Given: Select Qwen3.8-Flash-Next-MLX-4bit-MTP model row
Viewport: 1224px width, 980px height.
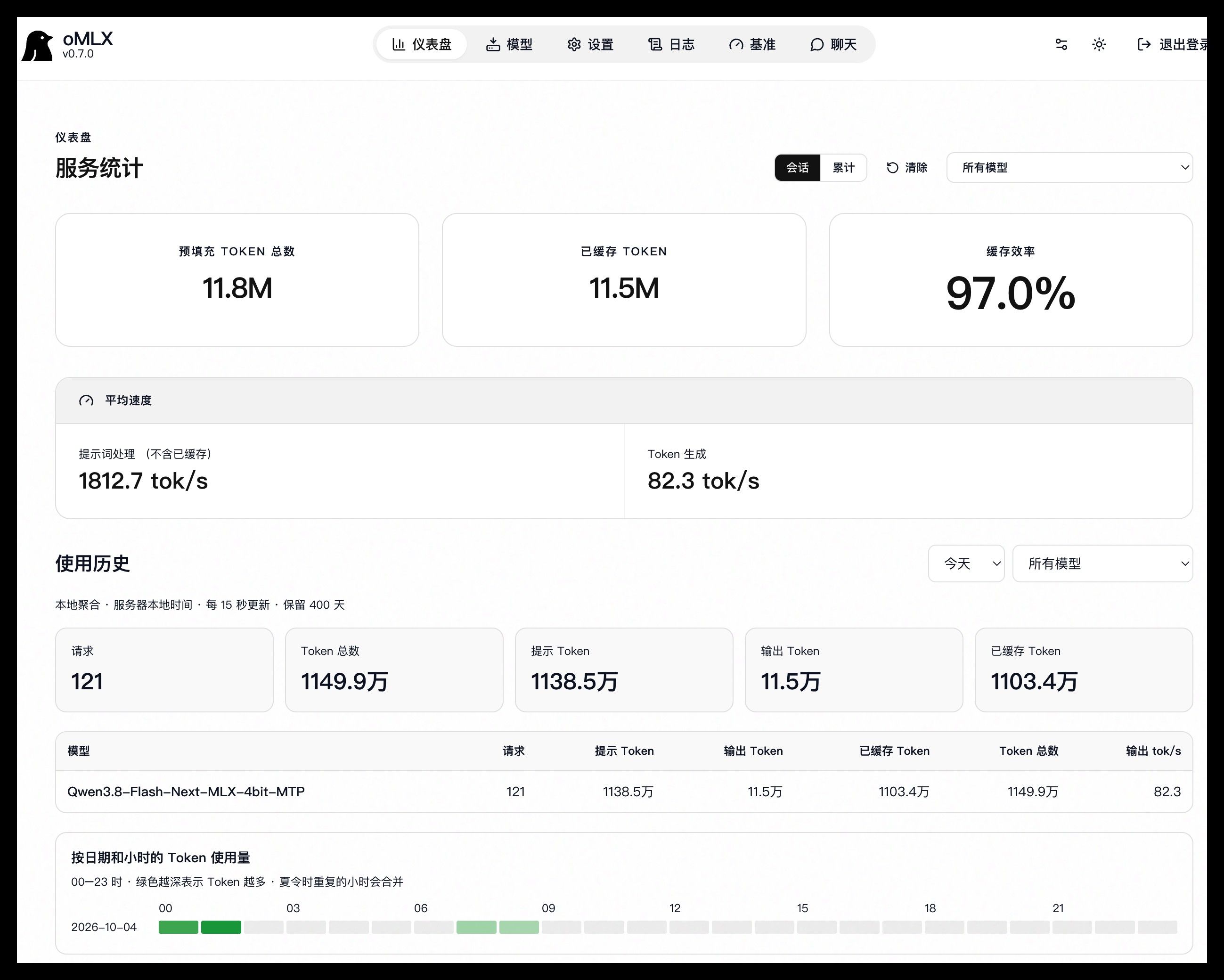Looking at the screenshot, I should (624, 792).
